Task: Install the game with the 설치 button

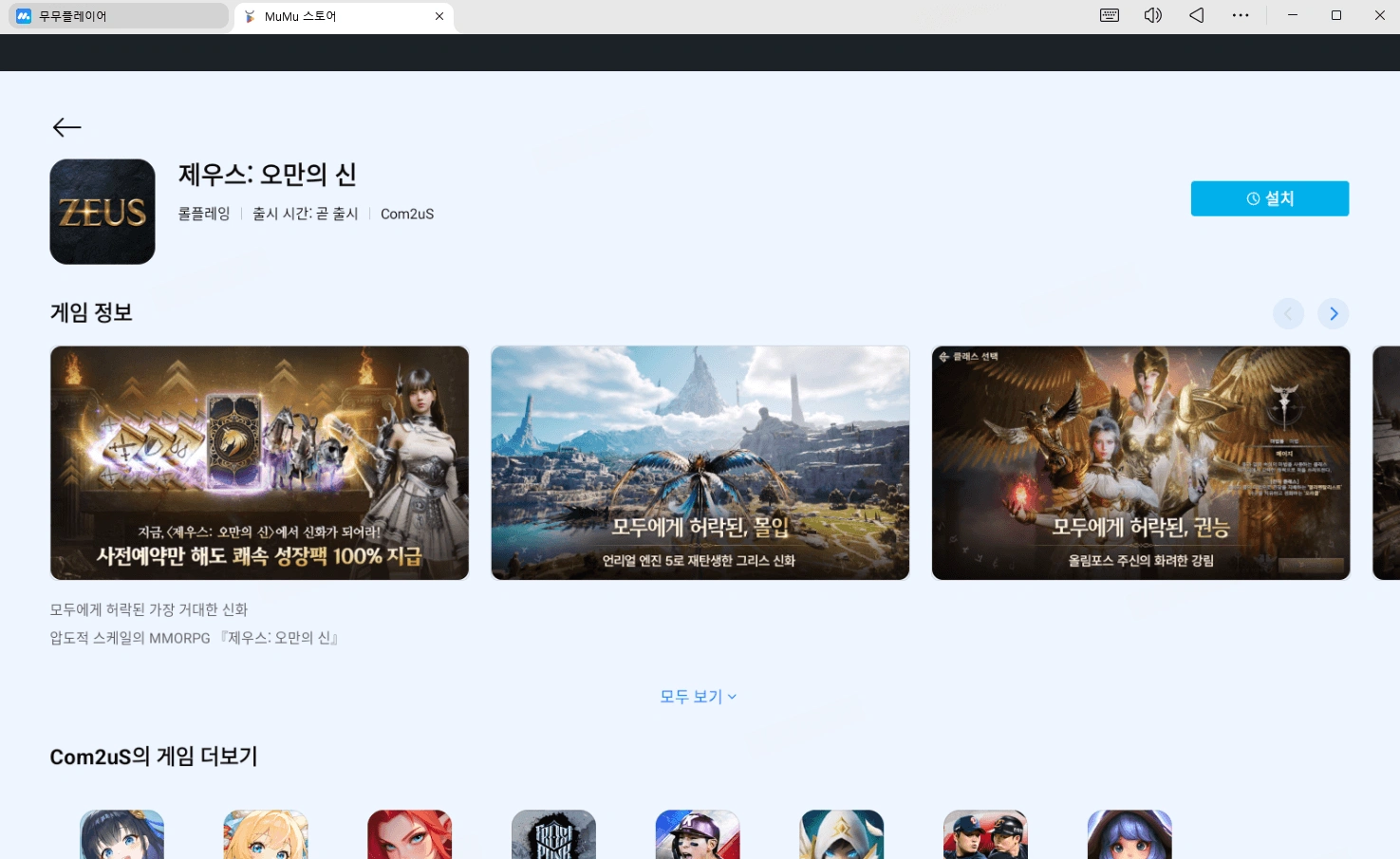Action: coord(1269,198)
